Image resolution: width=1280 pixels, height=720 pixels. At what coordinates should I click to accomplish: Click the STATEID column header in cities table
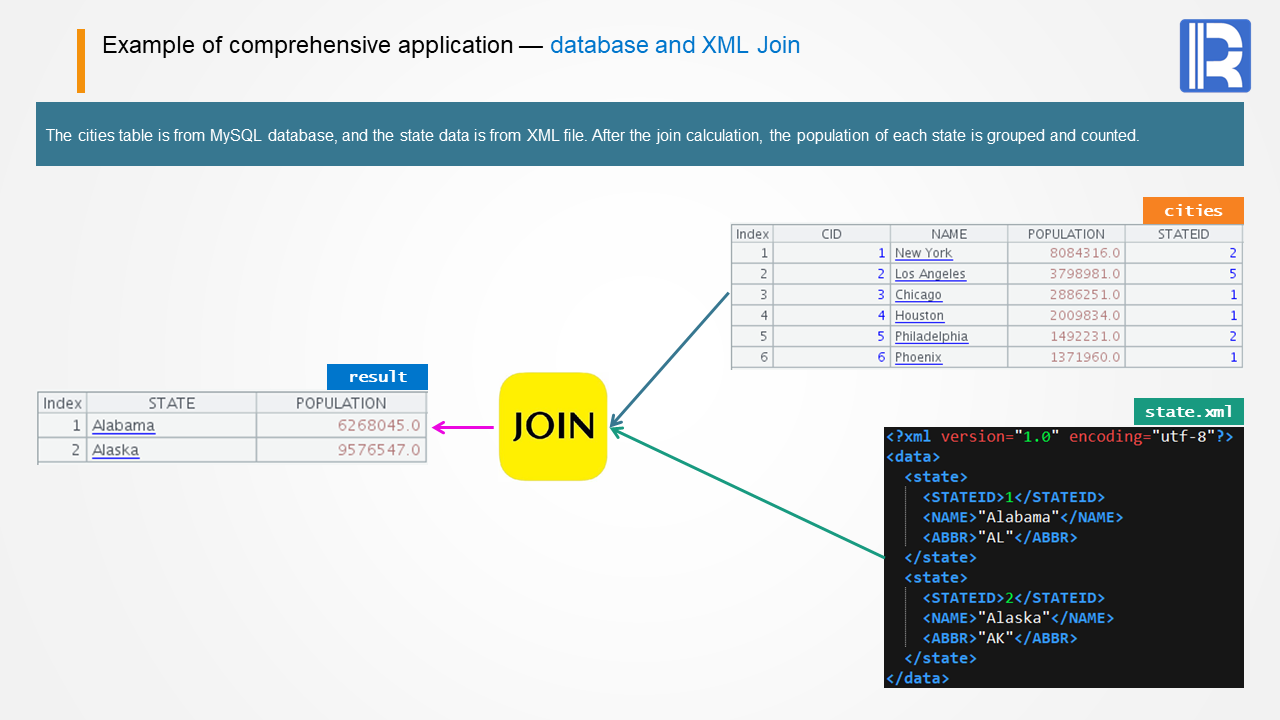(1183, 234)
